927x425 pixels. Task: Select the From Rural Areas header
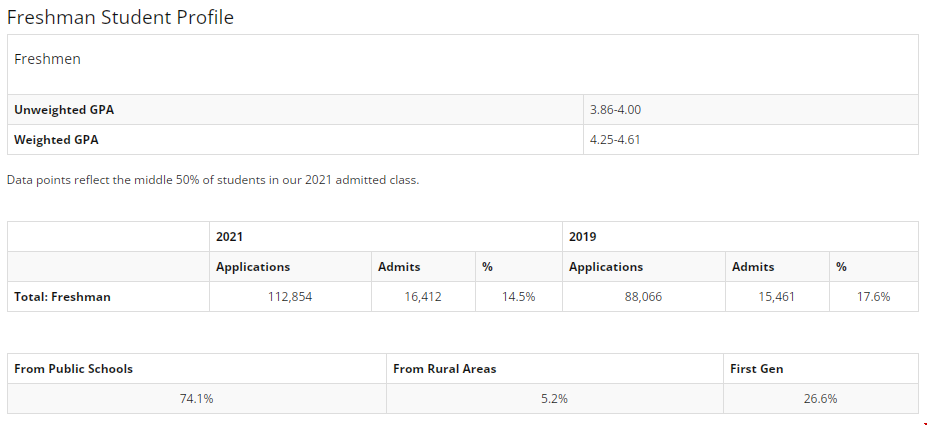[x=444, y=369]
